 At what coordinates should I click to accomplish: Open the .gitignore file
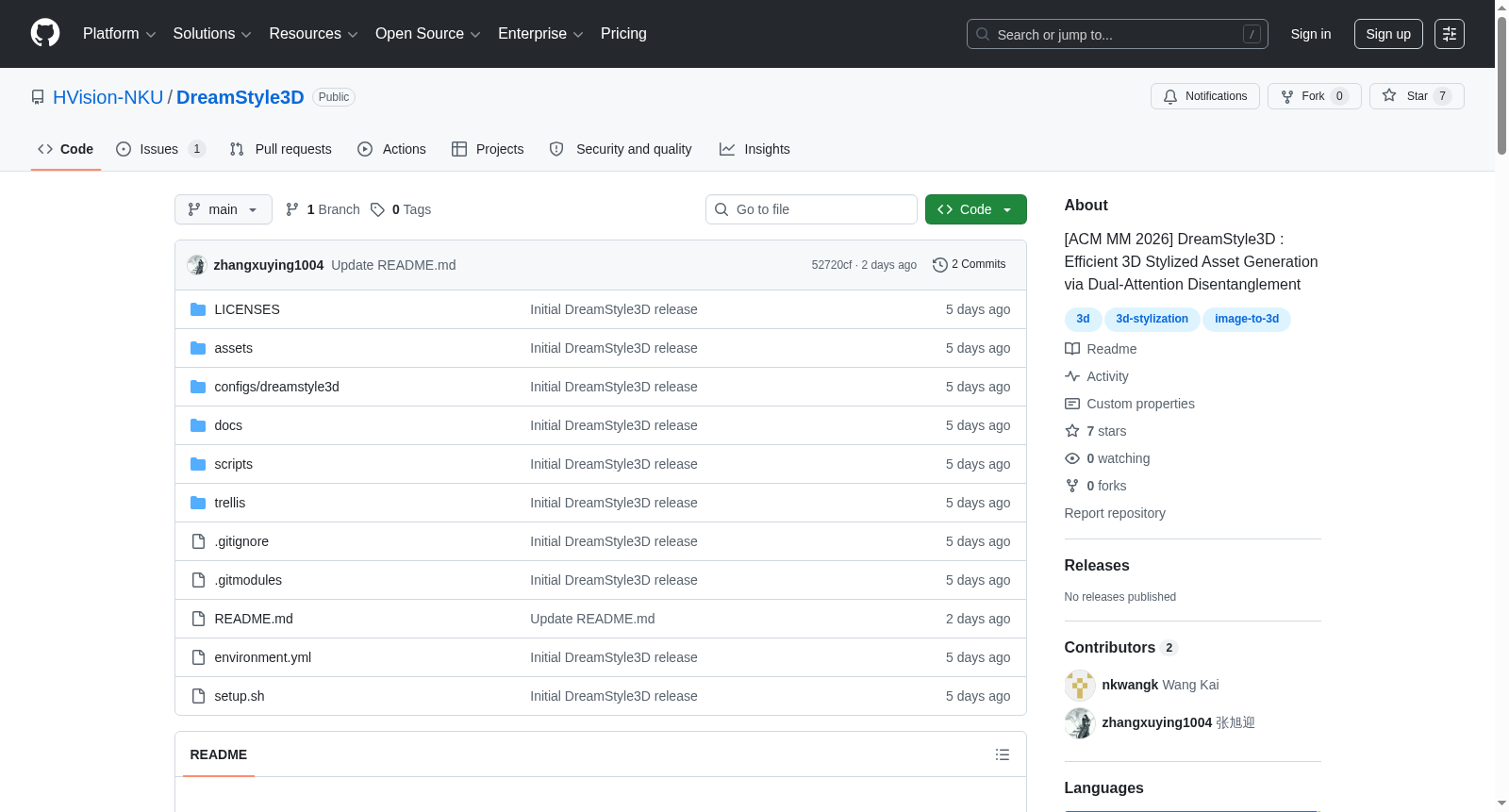tap(241, 541)
